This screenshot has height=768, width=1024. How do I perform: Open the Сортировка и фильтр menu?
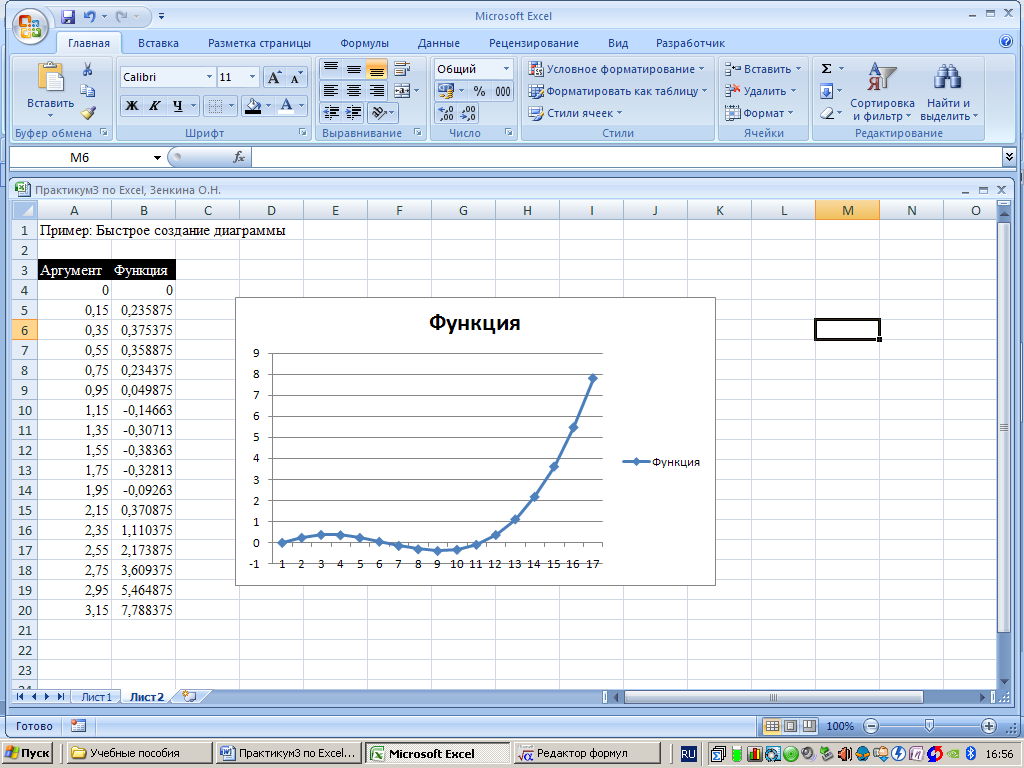coord(882,91)
